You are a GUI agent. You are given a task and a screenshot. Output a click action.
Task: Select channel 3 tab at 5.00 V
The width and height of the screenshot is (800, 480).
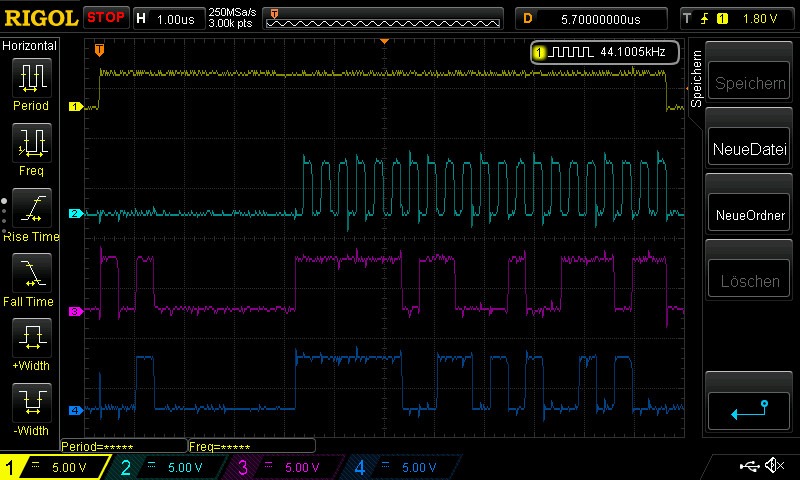[286, 467]
